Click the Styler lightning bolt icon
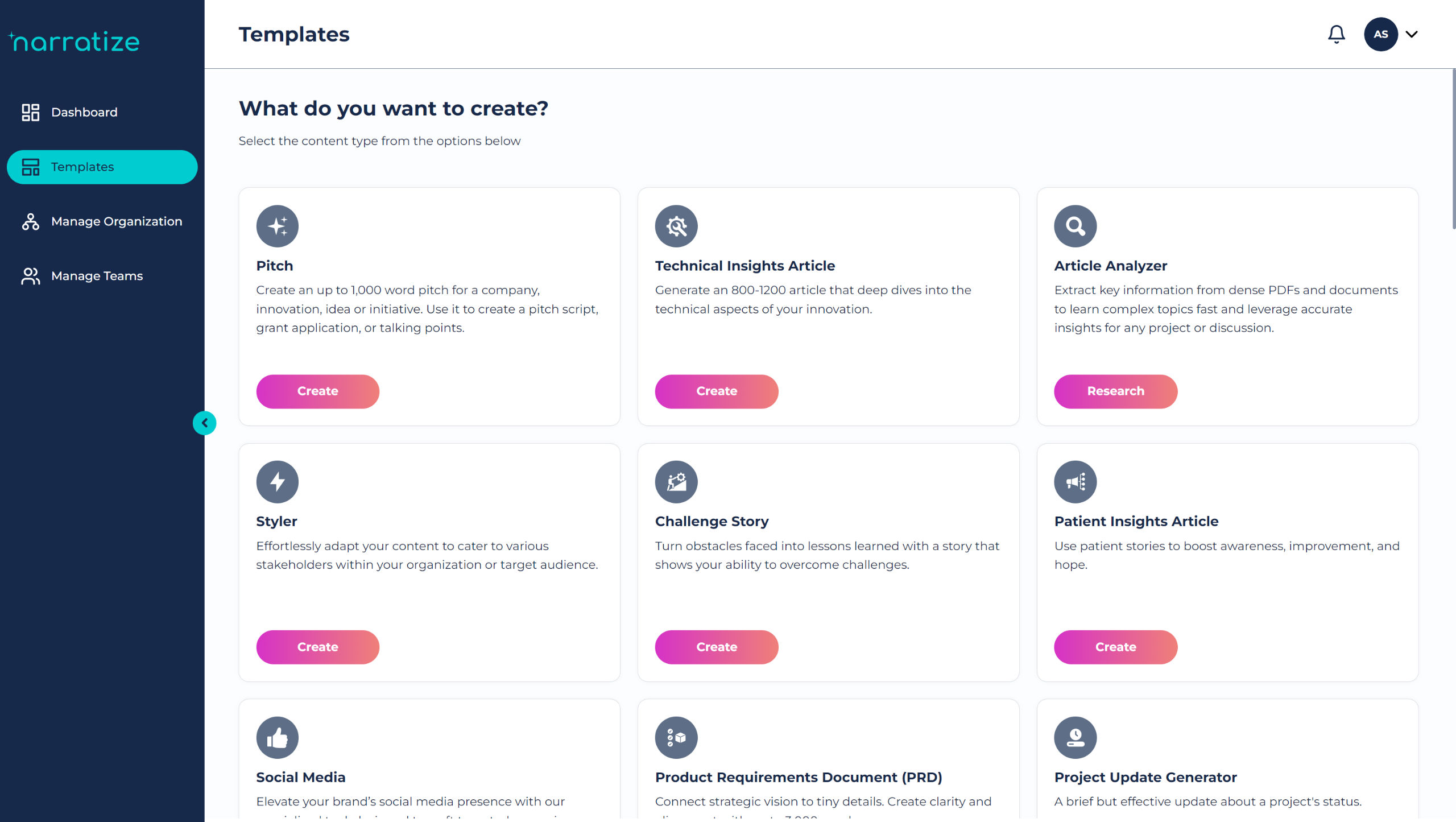 tap(278, 482)
